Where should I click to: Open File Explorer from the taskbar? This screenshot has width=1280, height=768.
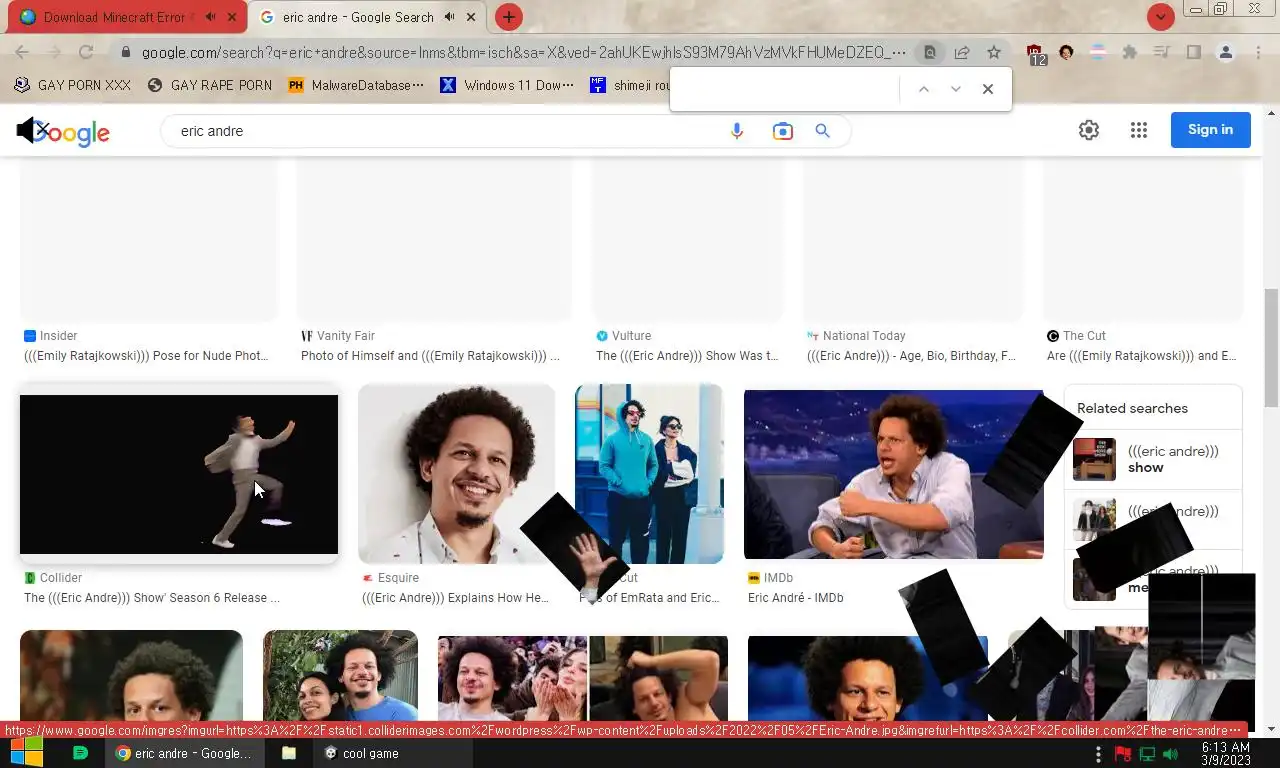[x=289, y=753]
